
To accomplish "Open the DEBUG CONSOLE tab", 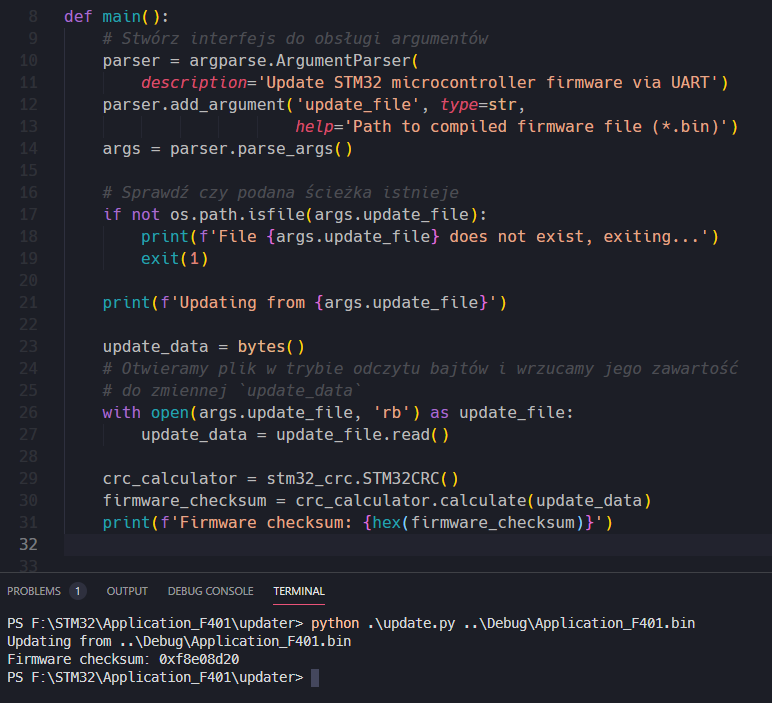I will coord(210,591).
